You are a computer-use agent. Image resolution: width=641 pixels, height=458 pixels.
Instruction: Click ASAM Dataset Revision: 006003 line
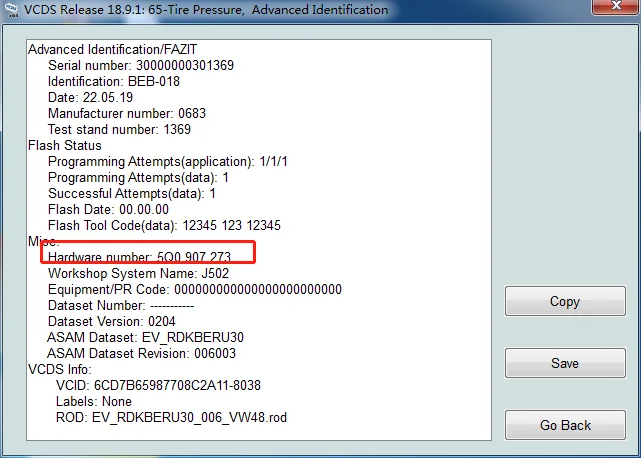coord(141,353)
